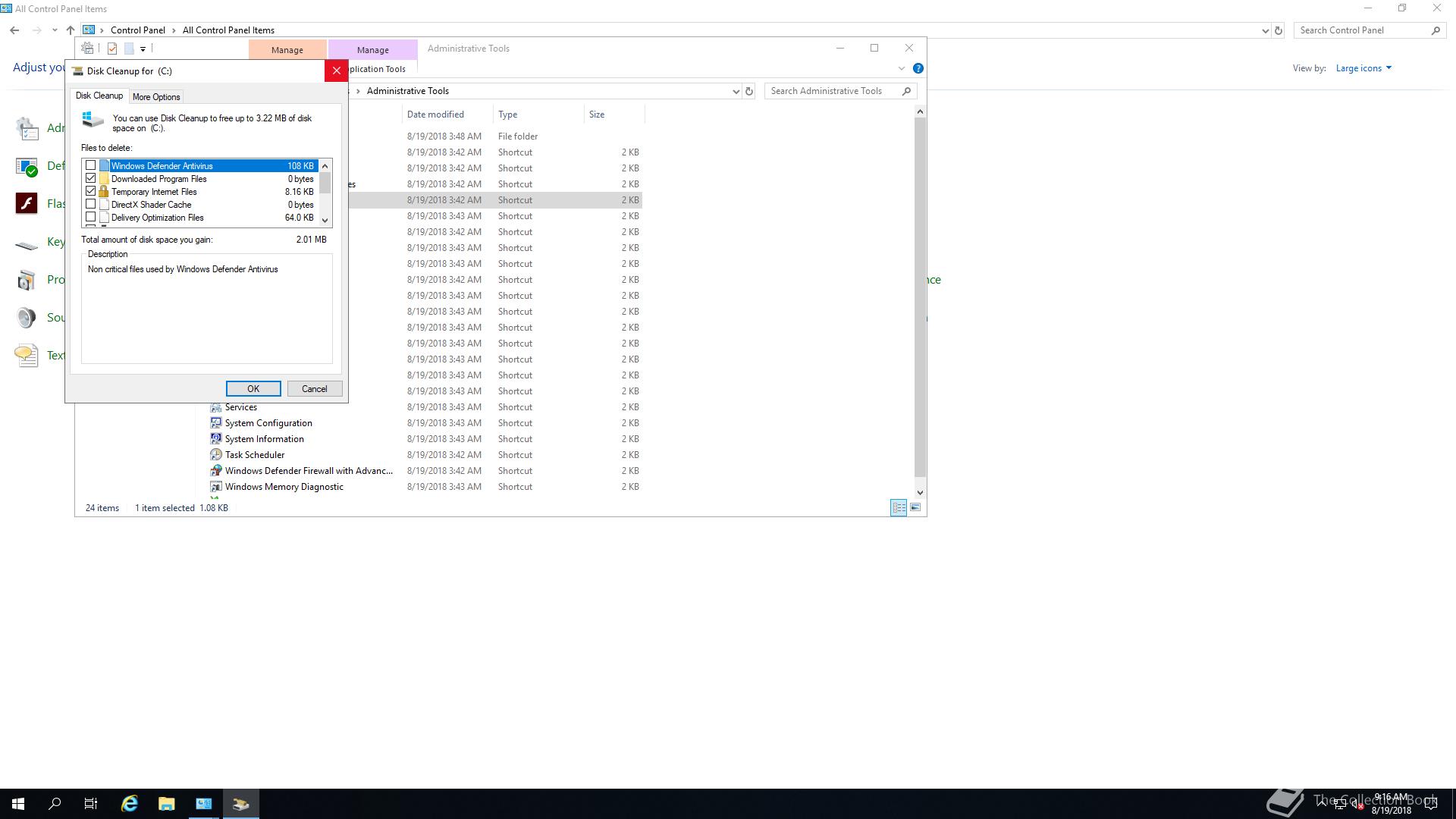Viewport: 1456px width, 819px height.
Task: Switch to Disk Cleanup taskbar button
Action: (241, 804)
